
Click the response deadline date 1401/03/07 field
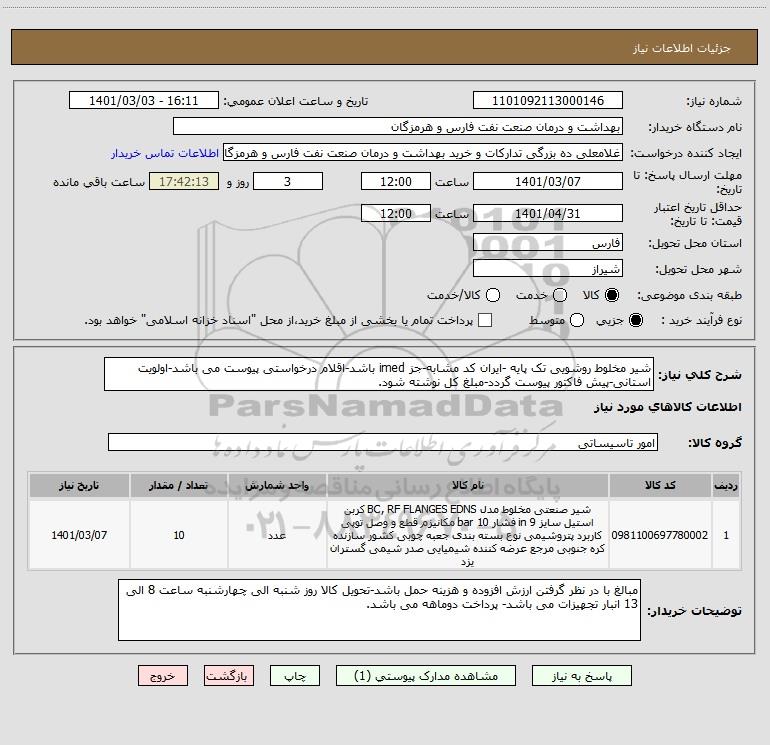click(548, 181)
